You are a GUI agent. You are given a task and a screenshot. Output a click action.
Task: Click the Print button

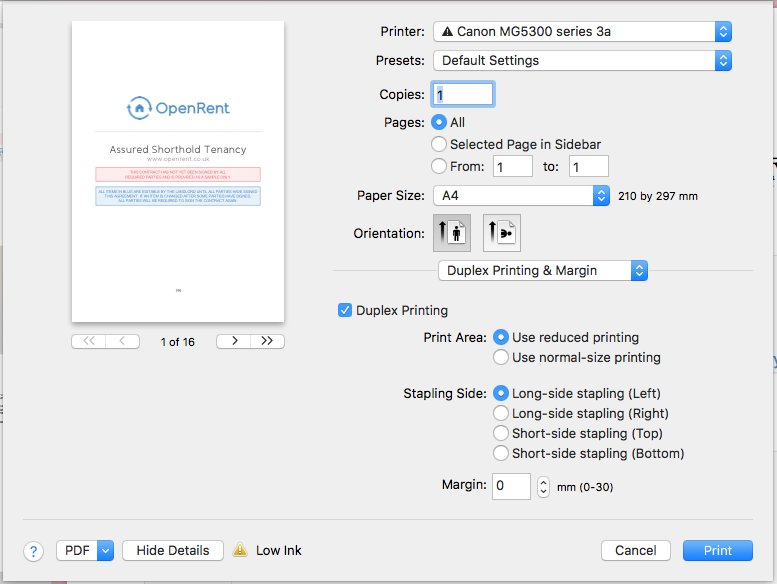(x=717, y=550)
